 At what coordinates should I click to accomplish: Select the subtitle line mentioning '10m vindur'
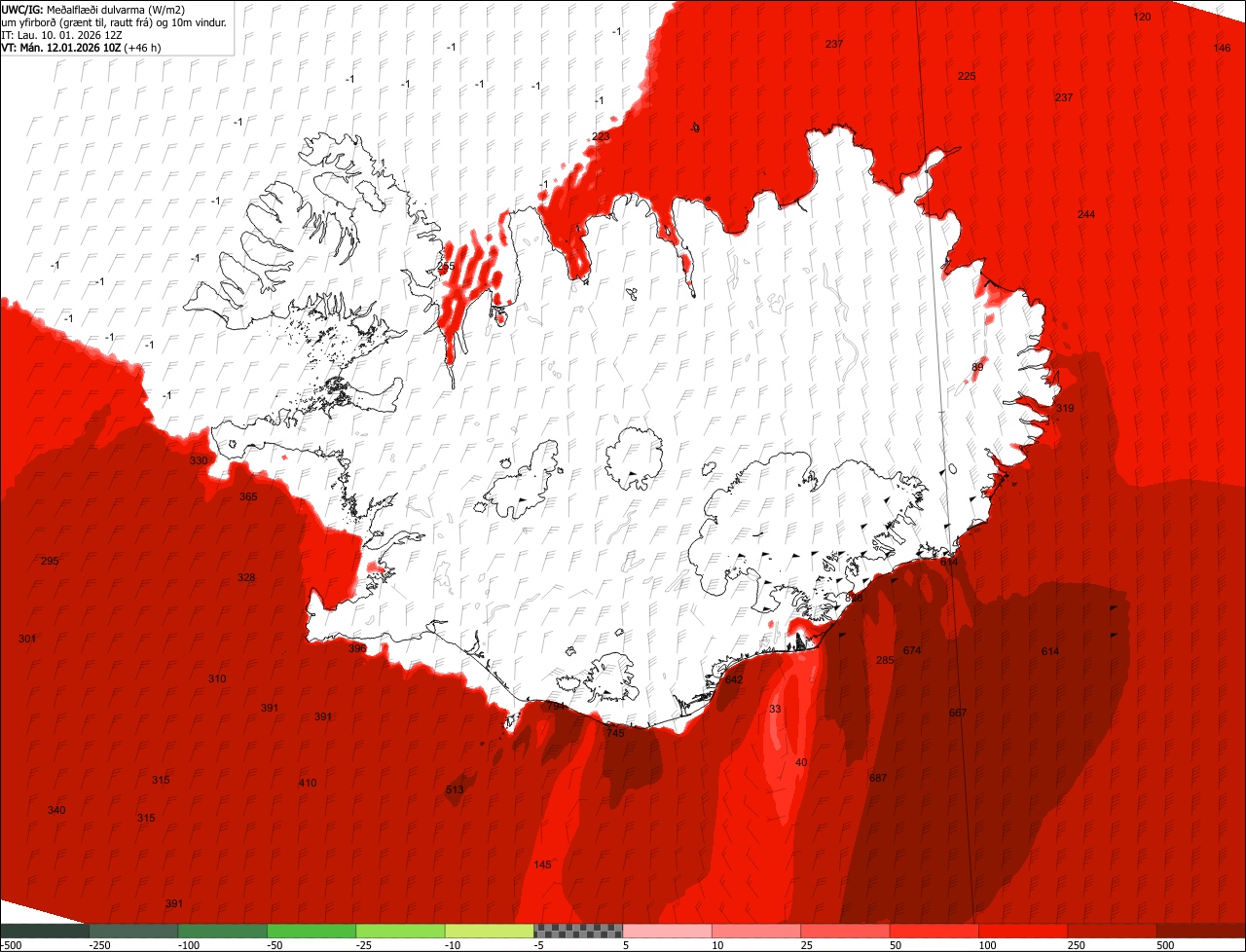point(115,21)
